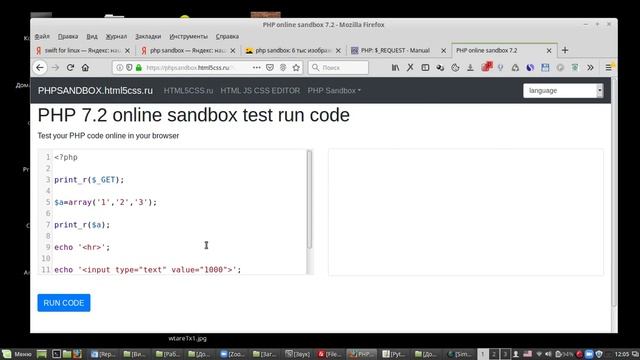Viewport: 640px width, 360px height.
Task: Open the Вид menu
Action: [92, 36]
